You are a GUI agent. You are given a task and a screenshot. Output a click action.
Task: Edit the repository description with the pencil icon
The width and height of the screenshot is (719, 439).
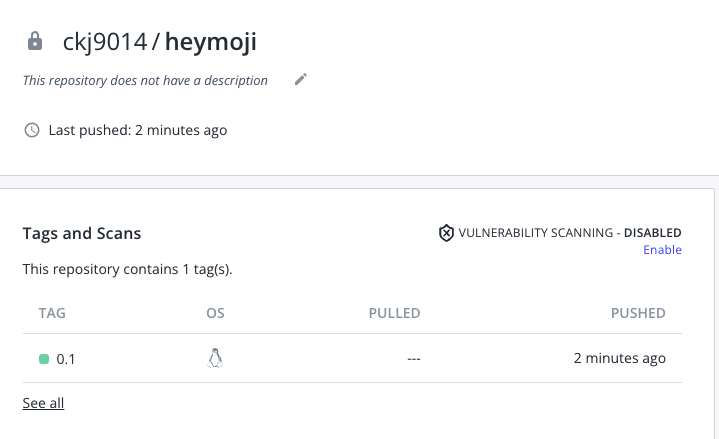(x=301, y=79)
